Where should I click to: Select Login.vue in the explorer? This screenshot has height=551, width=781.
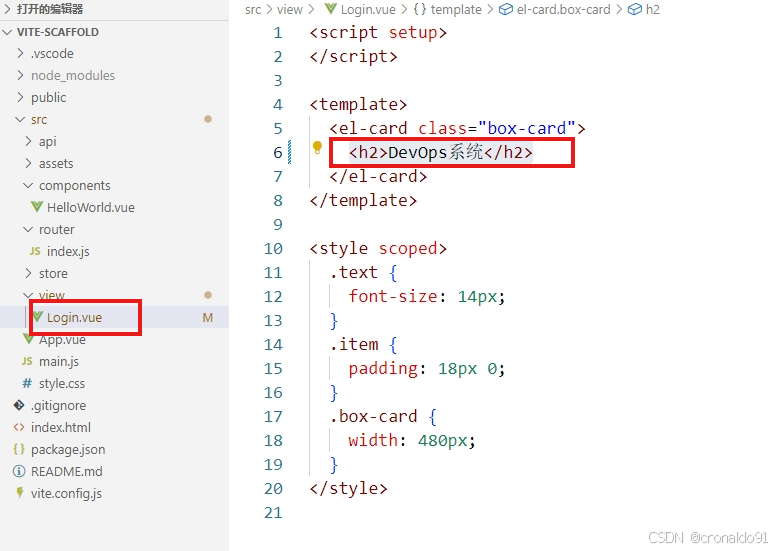[74, 317]
